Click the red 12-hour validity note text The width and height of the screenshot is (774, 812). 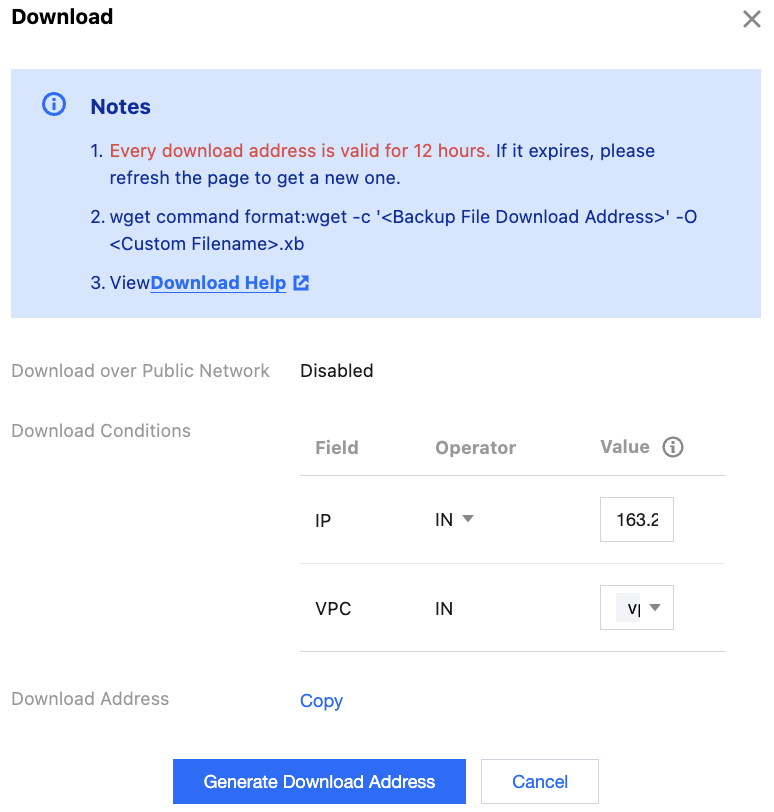(300, 151)
